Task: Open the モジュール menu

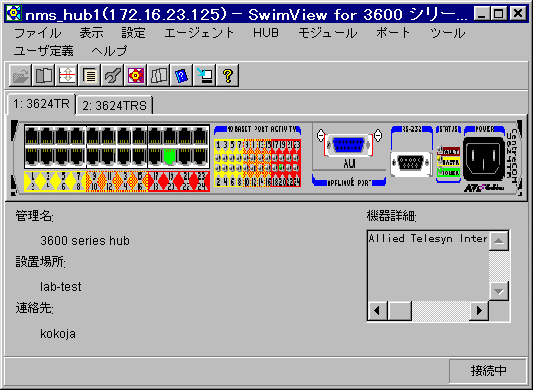Action: point(328,33)
